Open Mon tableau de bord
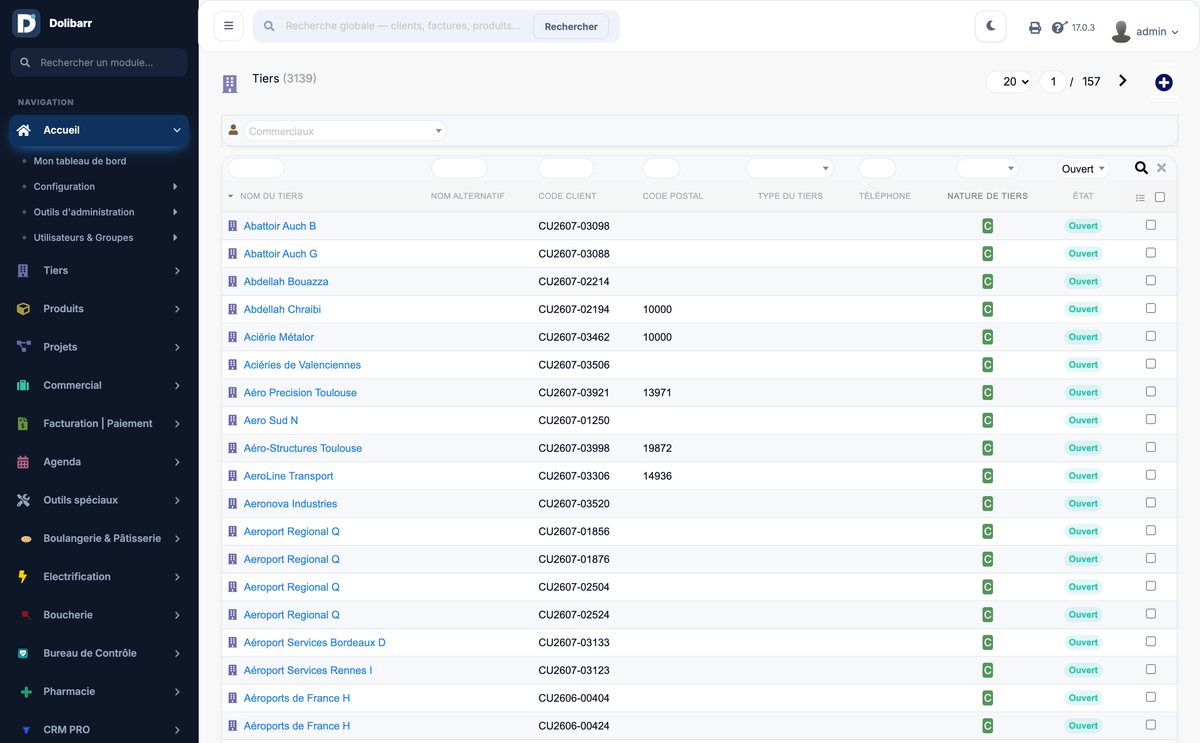The height and width of the screenshot is (743, 1200). pyautogui.click(x=80, y=161)
